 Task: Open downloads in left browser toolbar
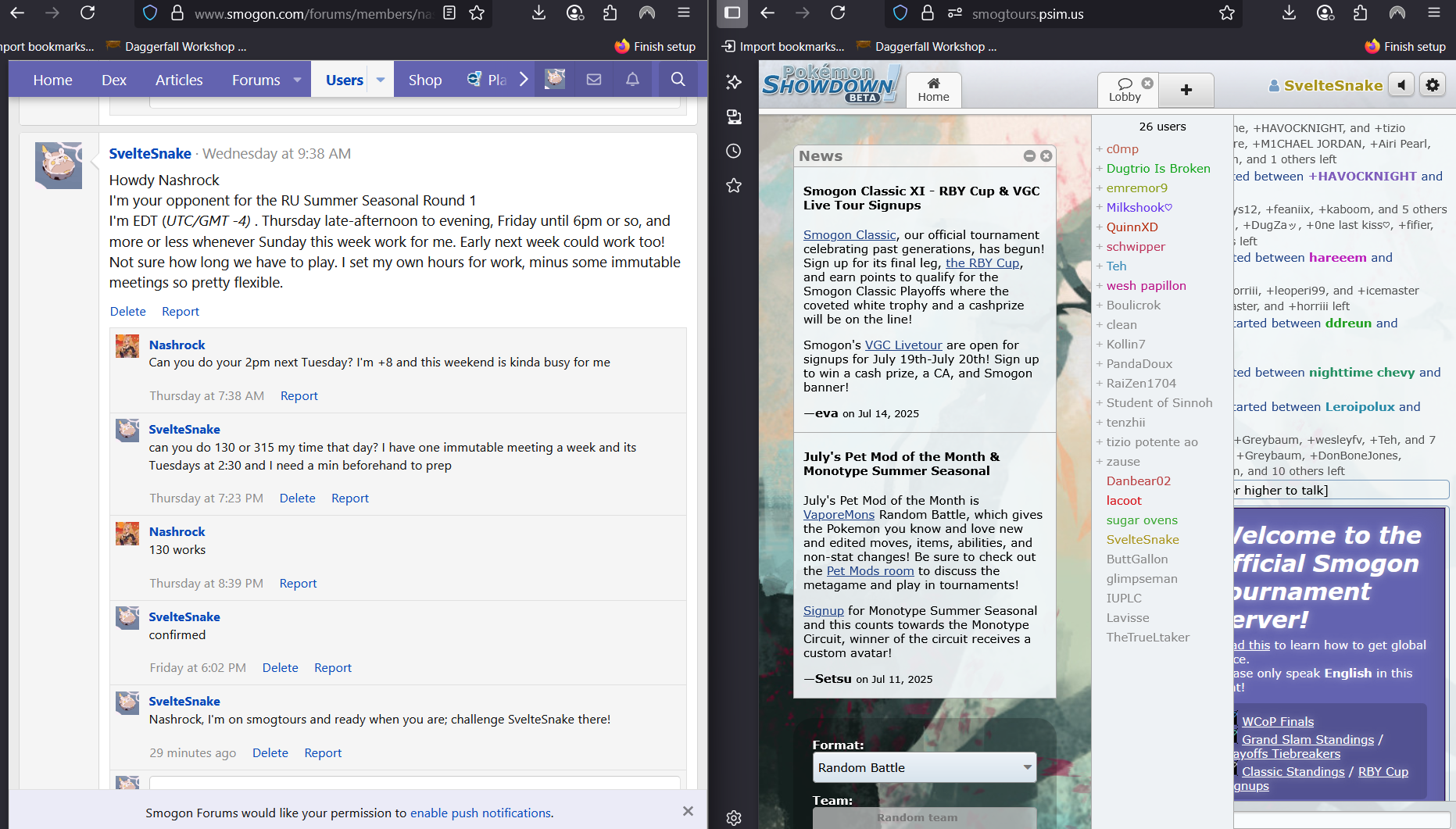click(538, 13)
